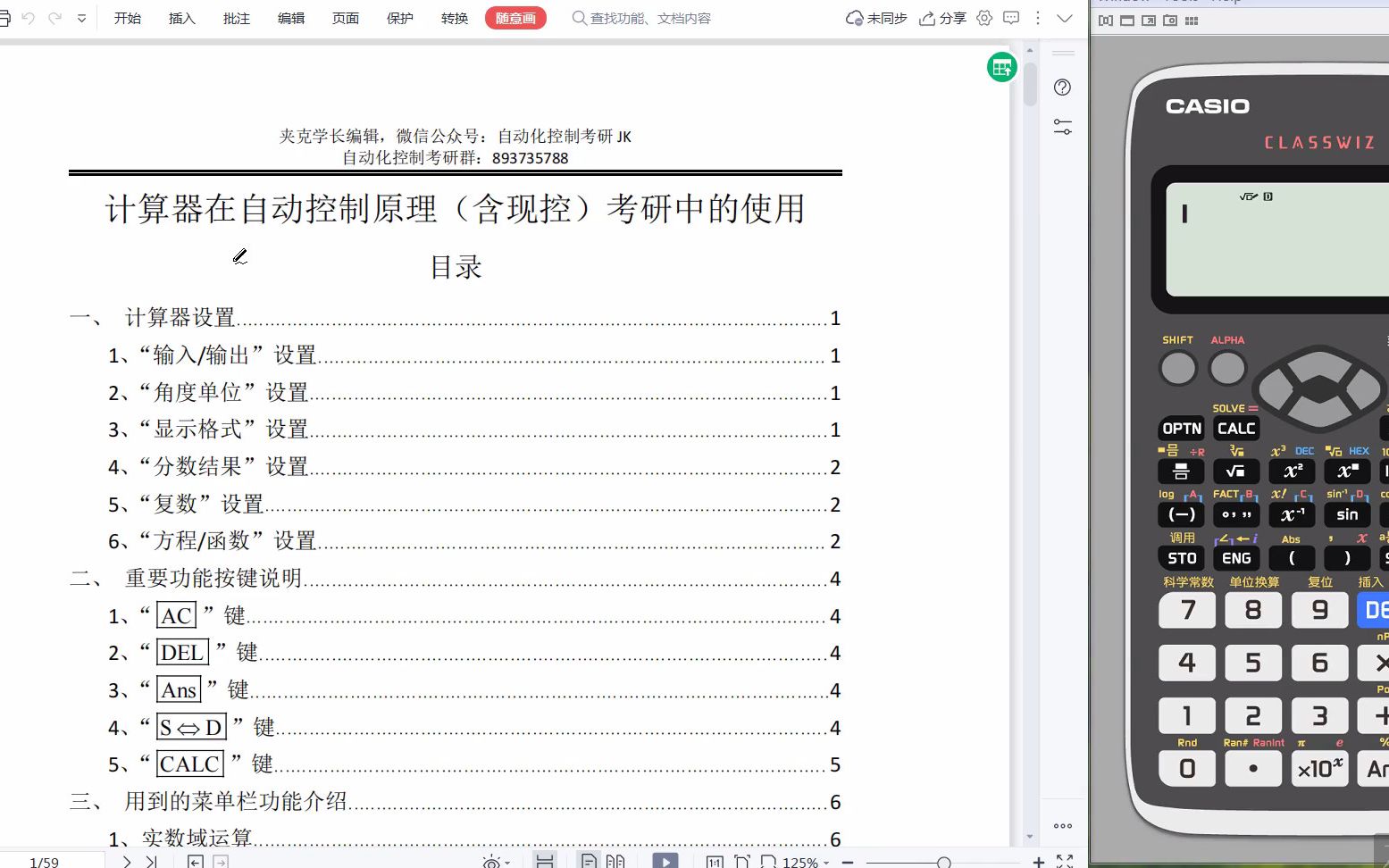Viewport: 1389px width, 868px height.
Task: Collapse the ribbon with the chevron arrow
Action: click(1065, 18)
